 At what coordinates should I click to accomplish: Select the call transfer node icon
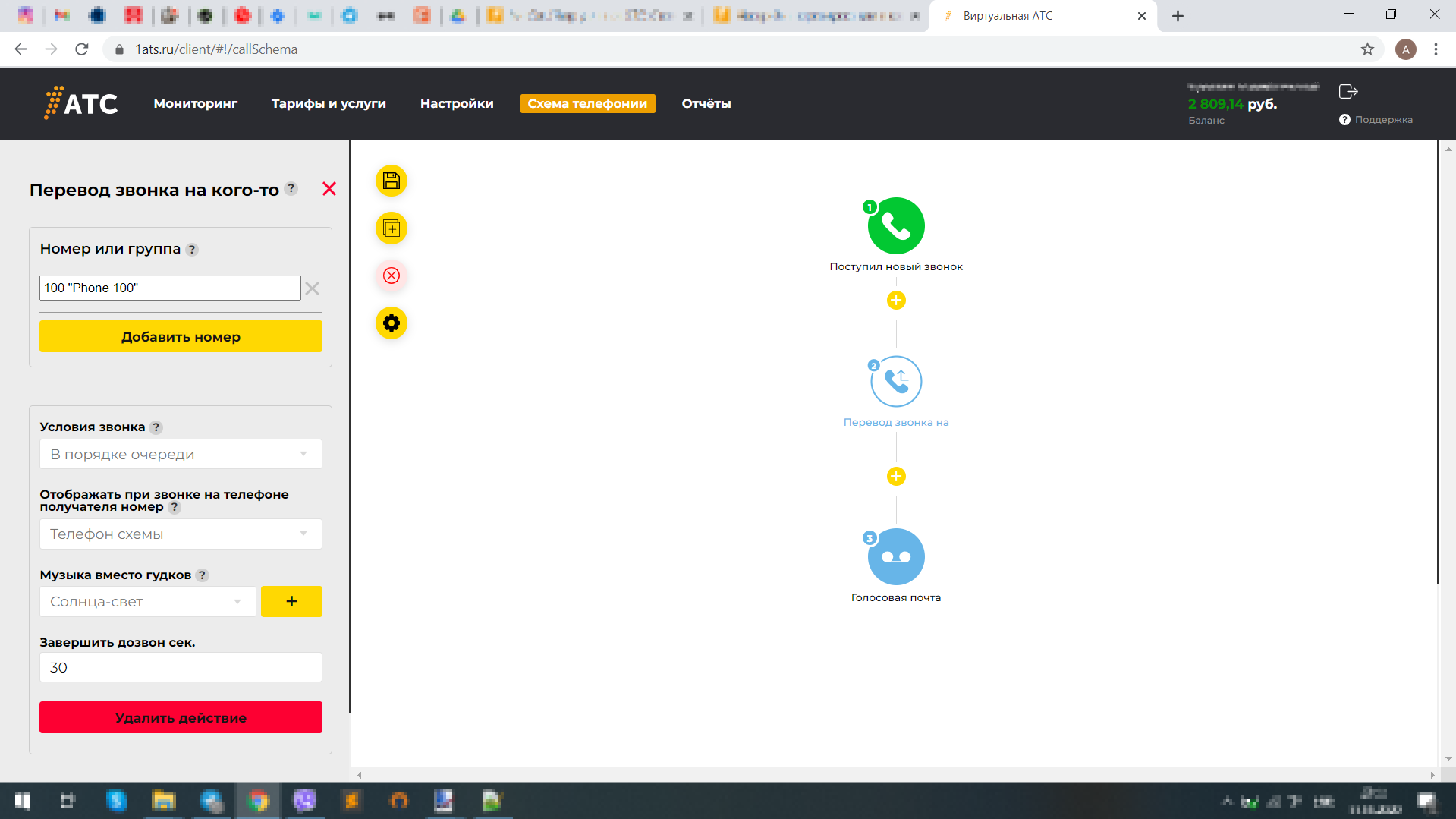[895, 382]
